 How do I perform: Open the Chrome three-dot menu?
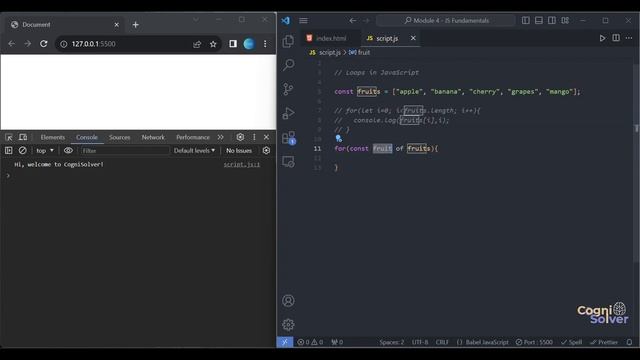[265, 44]
